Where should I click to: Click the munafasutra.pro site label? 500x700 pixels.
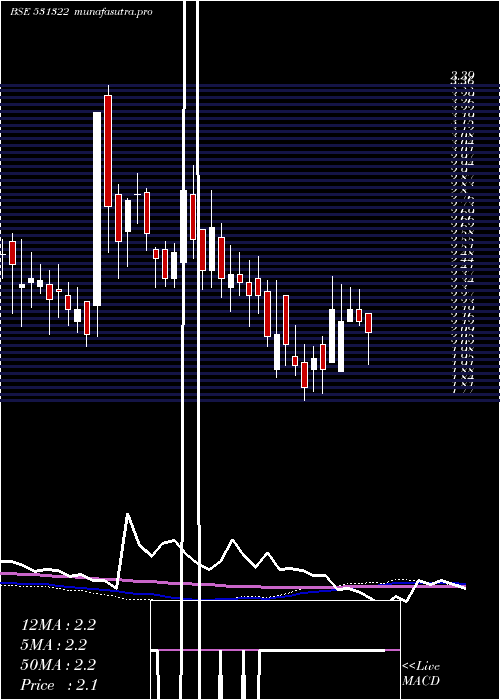tap(114, 12)
